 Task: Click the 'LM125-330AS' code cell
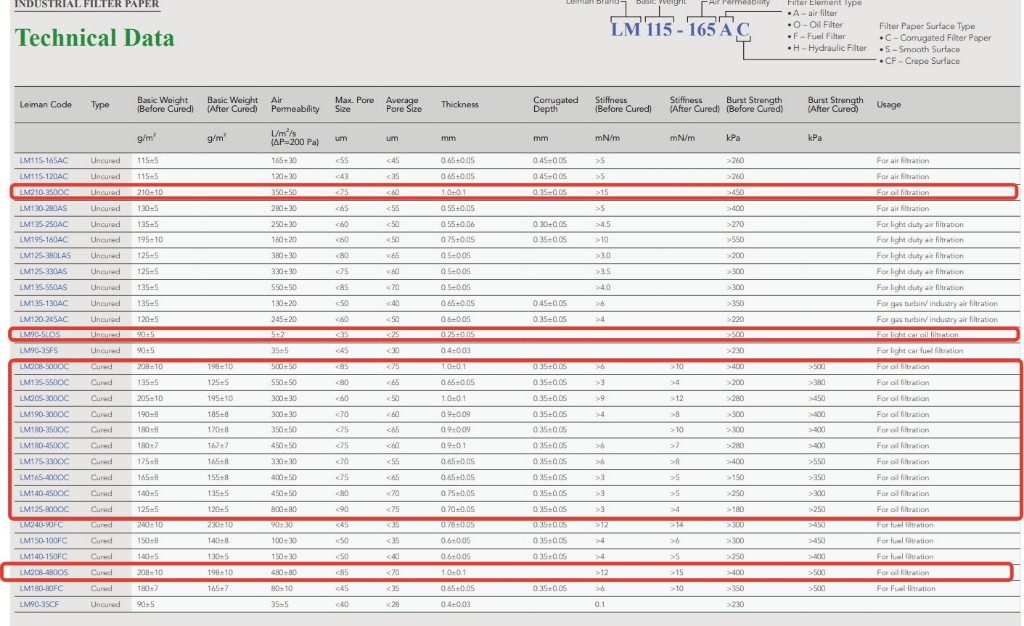(x=43, y=272)
